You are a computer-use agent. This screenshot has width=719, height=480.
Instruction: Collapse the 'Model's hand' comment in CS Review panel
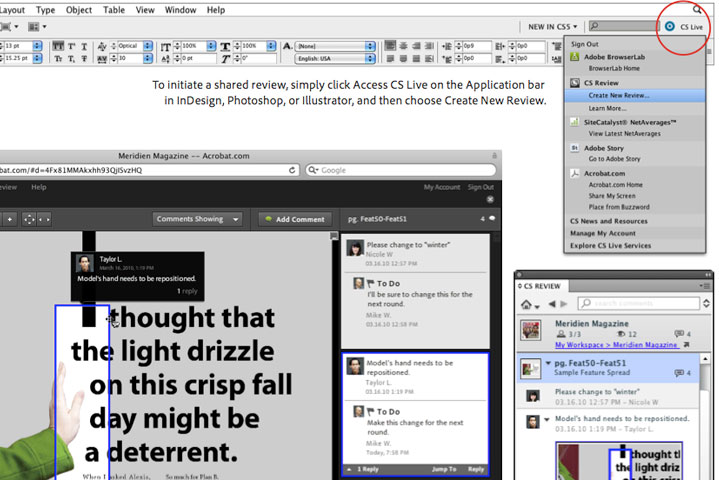(547, 419)
